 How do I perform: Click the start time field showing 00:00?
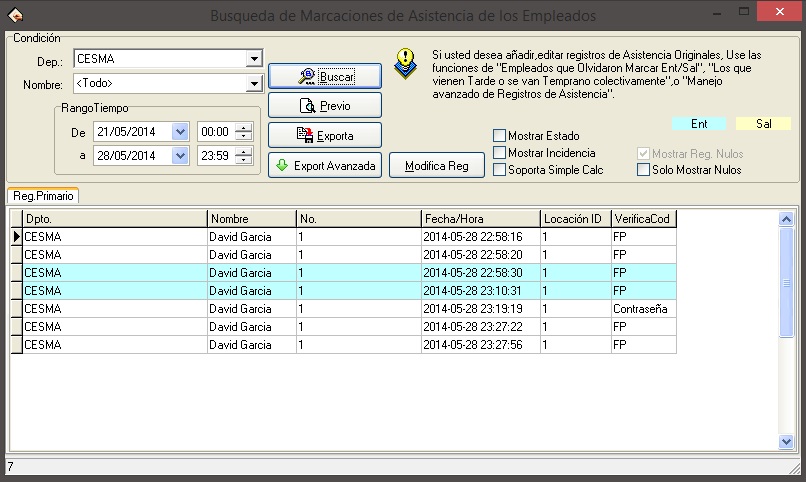click(x=216, y=132)
